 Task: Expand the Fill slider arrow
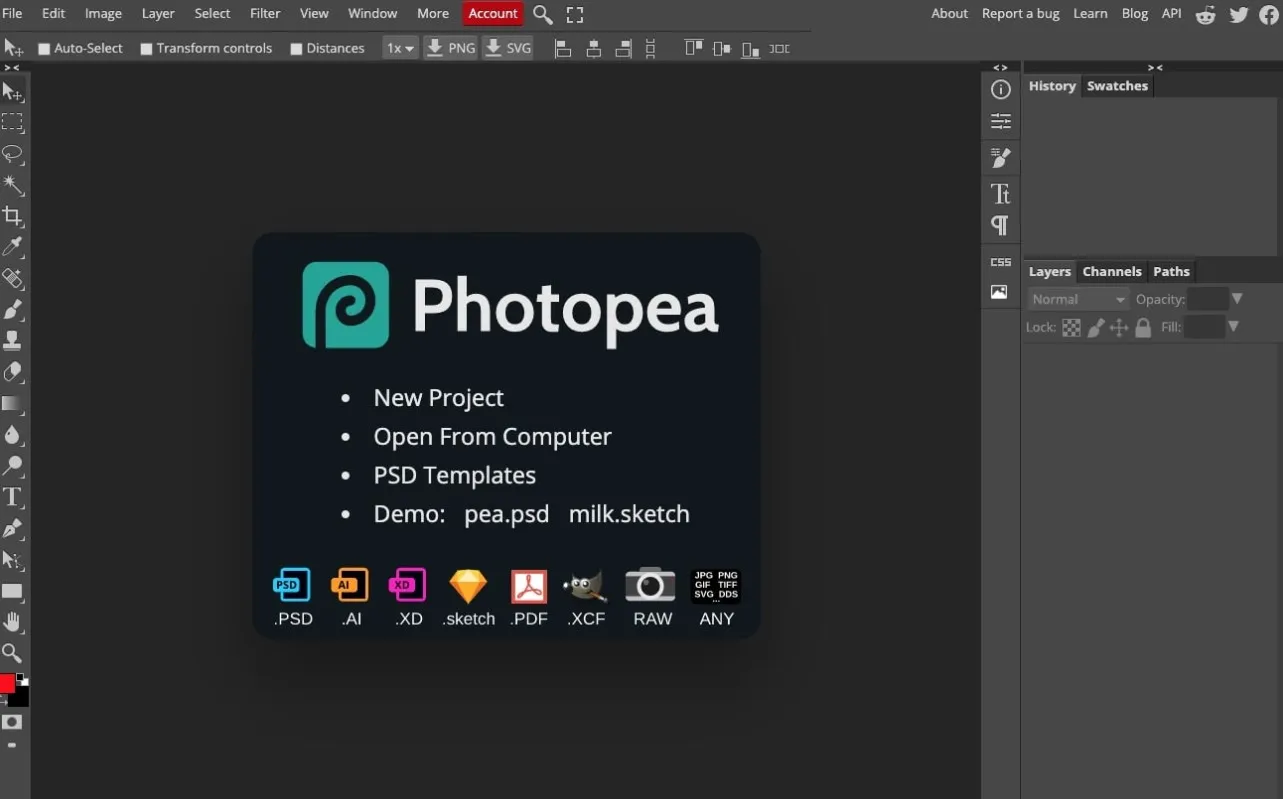coord(1233,327)
